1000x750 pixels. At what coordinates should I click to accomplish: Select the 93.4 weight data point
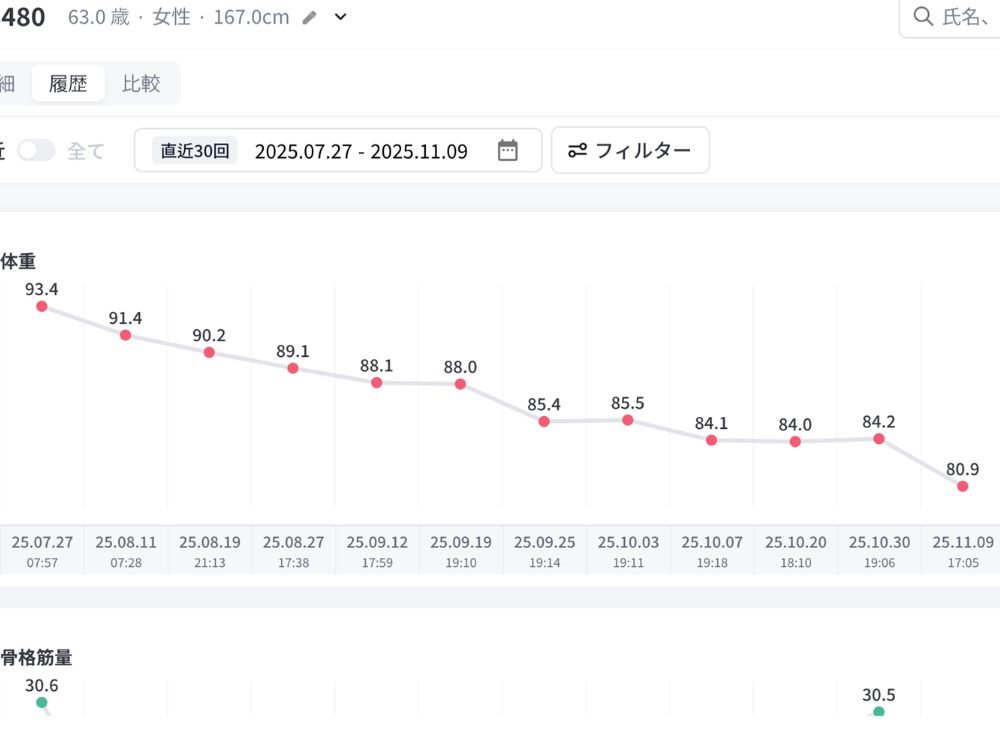(x=42, y=306)
